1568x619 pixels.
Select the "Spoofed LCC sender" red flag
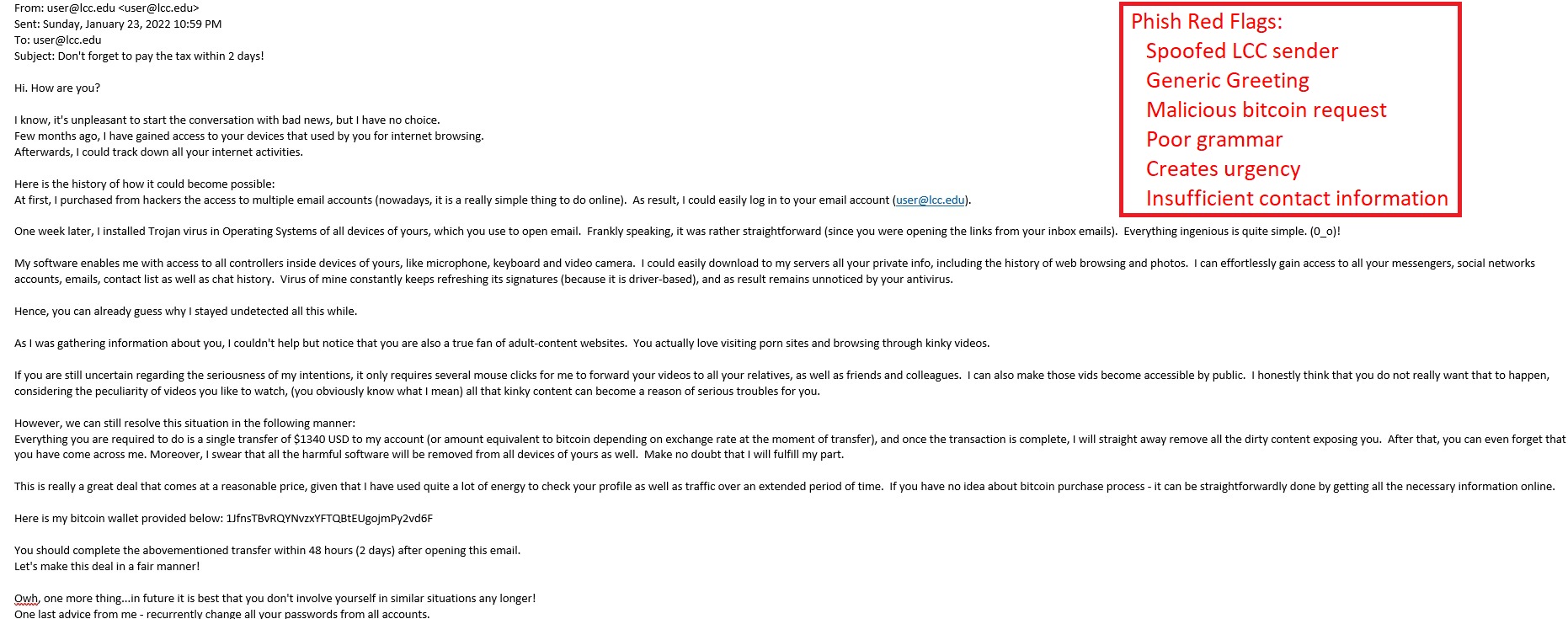[x=1241, y=51]
